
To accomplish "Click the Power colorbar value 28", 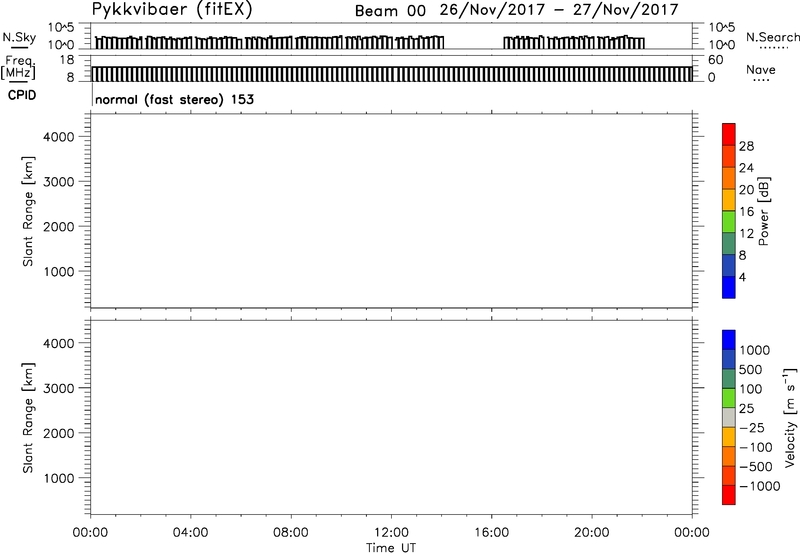I will [746, 146].
